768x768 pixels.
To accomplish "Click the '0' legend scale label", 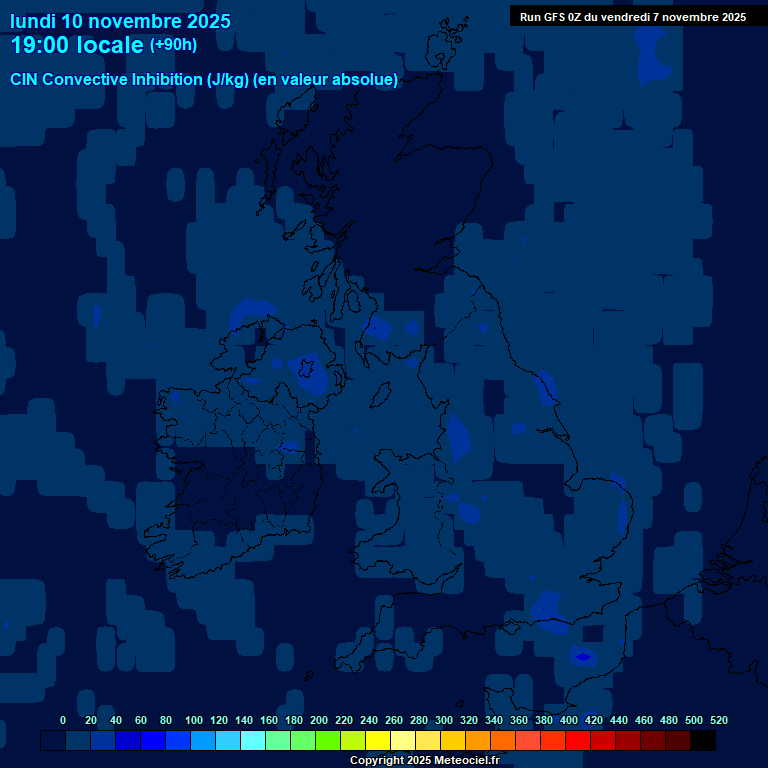I will 63,720.
